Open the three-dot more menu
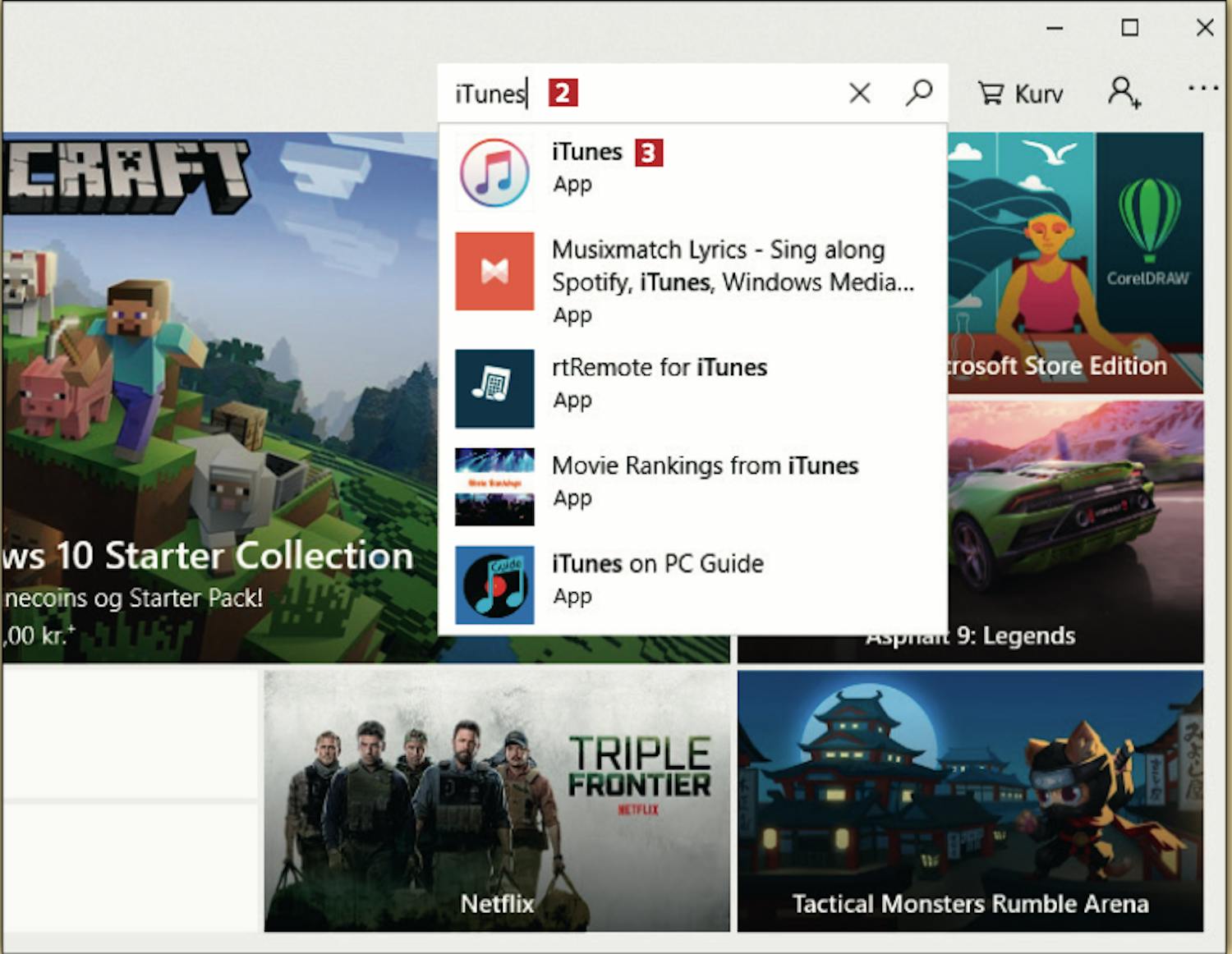The height and width of the screenshot is (954, 1232). [x=1202, y=87]
